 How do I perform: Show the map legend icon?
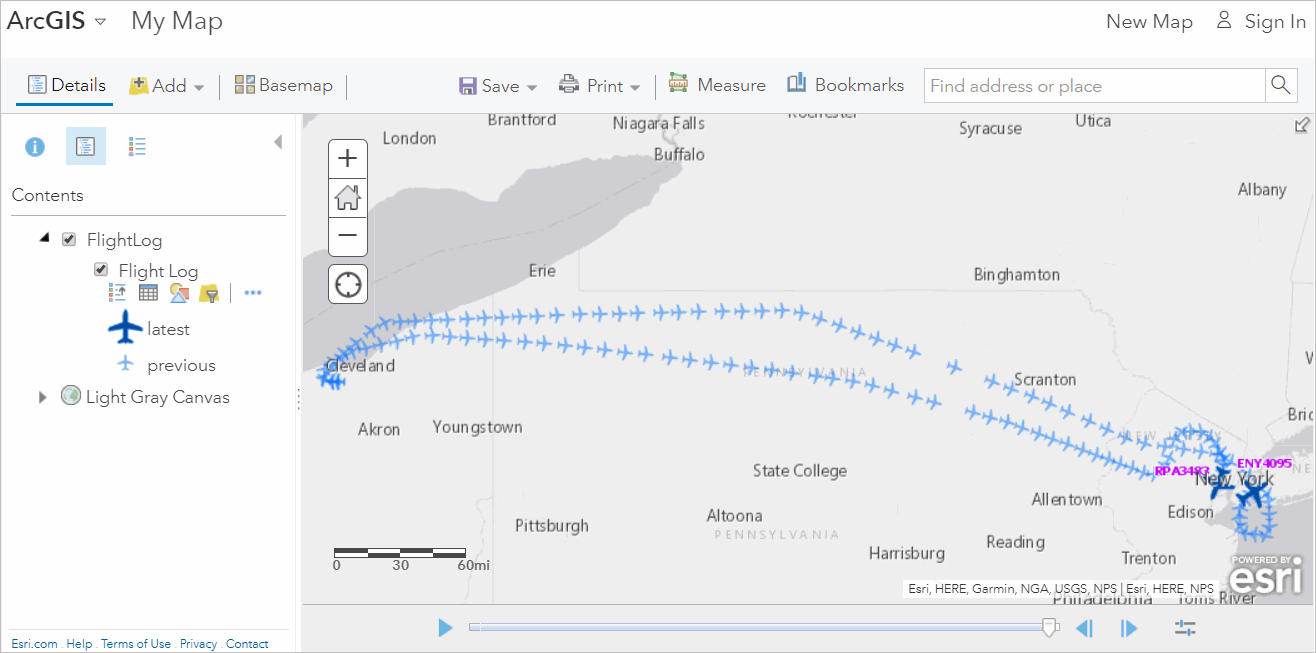[138, 147]
